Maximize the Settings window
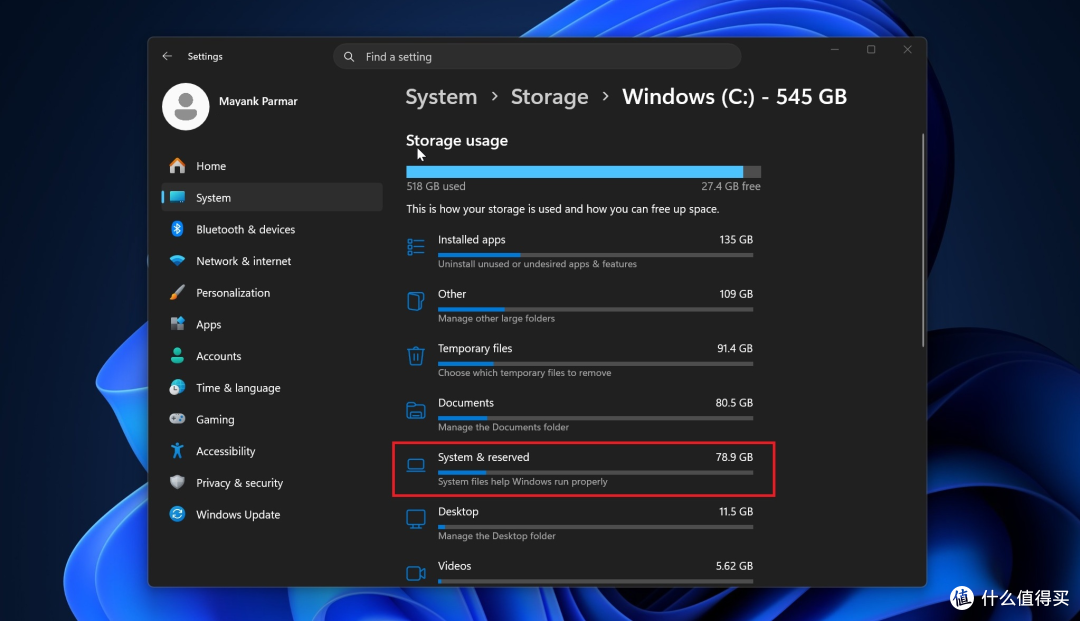 tap(871, 50)
